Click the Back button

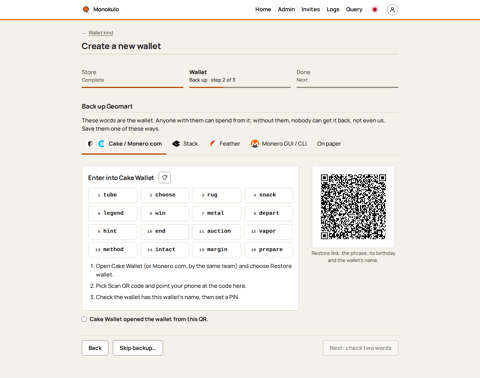pos(95,348)
